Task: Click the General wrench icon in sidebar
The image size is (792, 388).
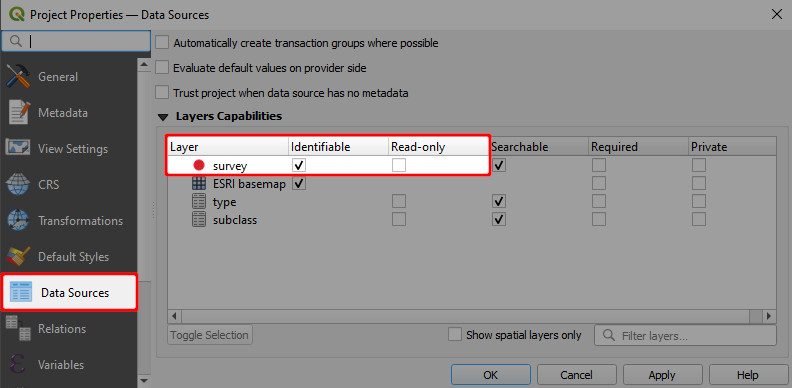Action: [19, 77]
